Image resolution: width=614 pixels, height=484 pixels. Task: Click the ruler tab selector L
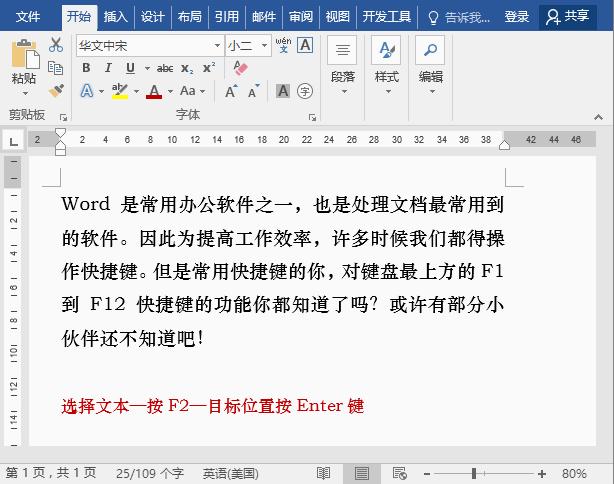pyautogui.click(x=14, y=141)
